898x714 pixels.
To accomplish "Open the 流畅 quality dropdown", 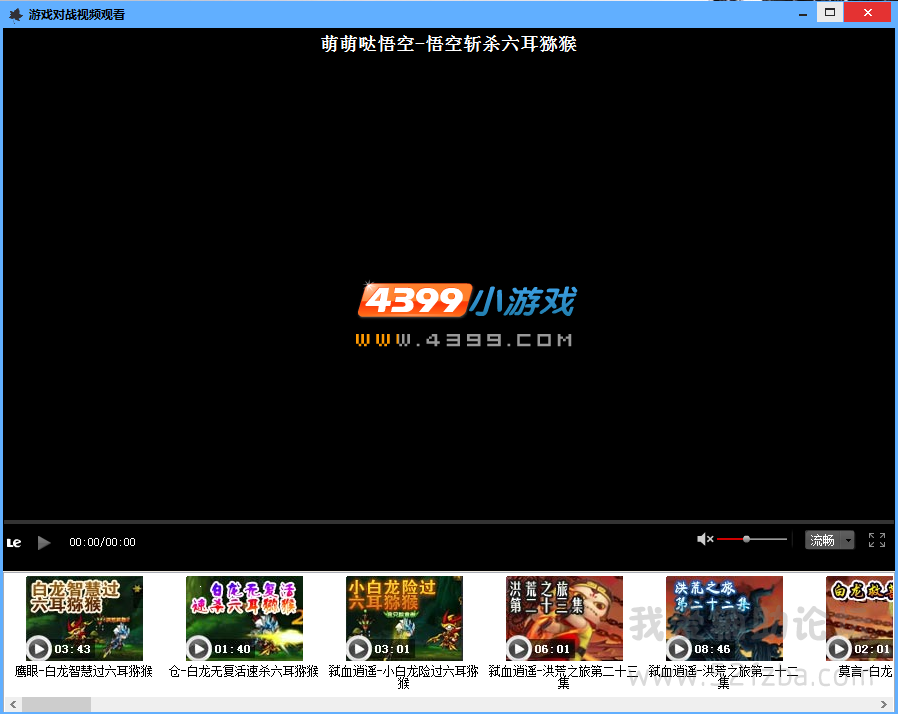I will pos(830,540).
